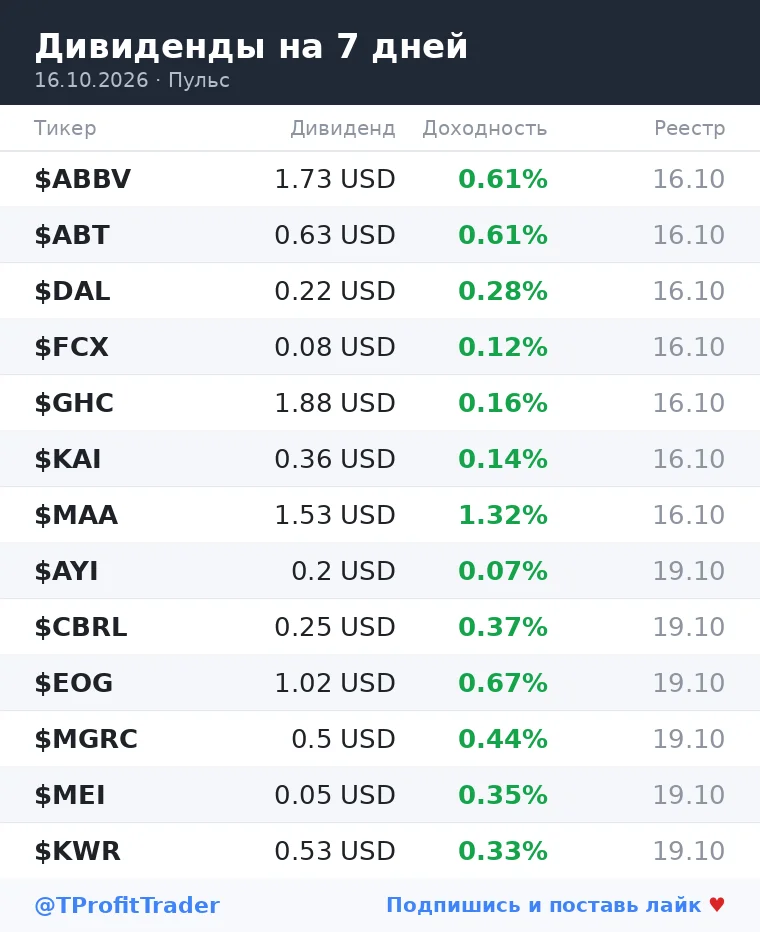Open the $DAL ticker
The height and width of the screenshot is (932, 760).
pyautogui.click(x=72, y=291)
